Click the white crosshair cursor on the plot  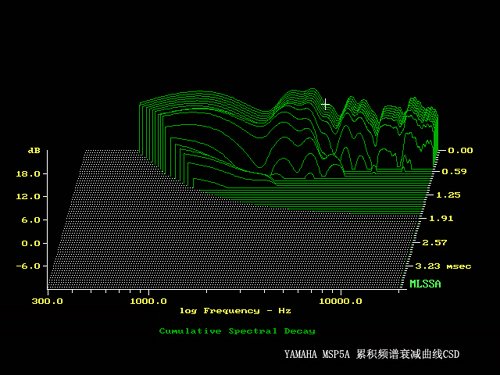click(x=325, y=105)
